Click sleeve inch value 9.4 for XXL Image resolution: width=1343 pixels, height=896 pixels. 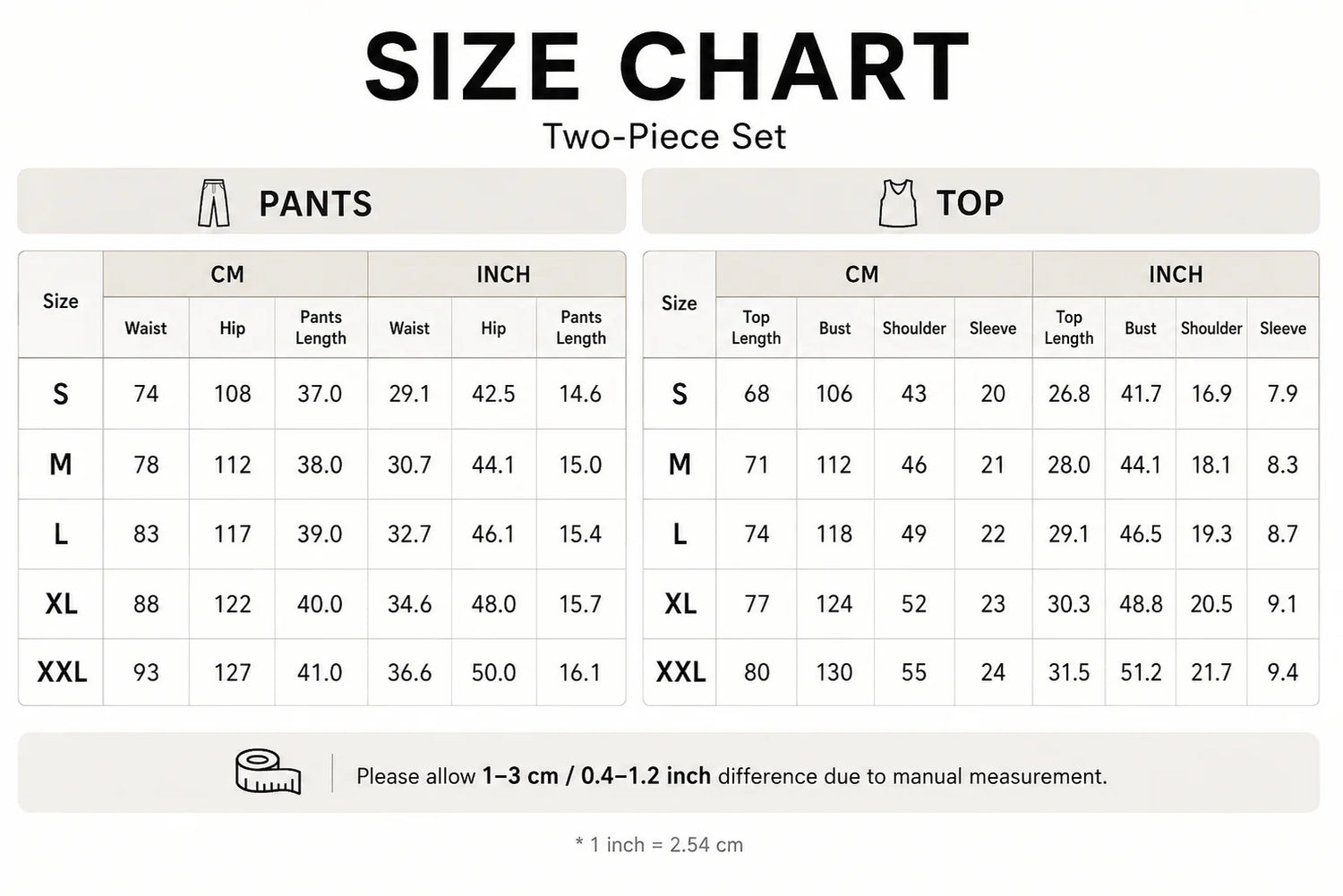coord(1282,672)
